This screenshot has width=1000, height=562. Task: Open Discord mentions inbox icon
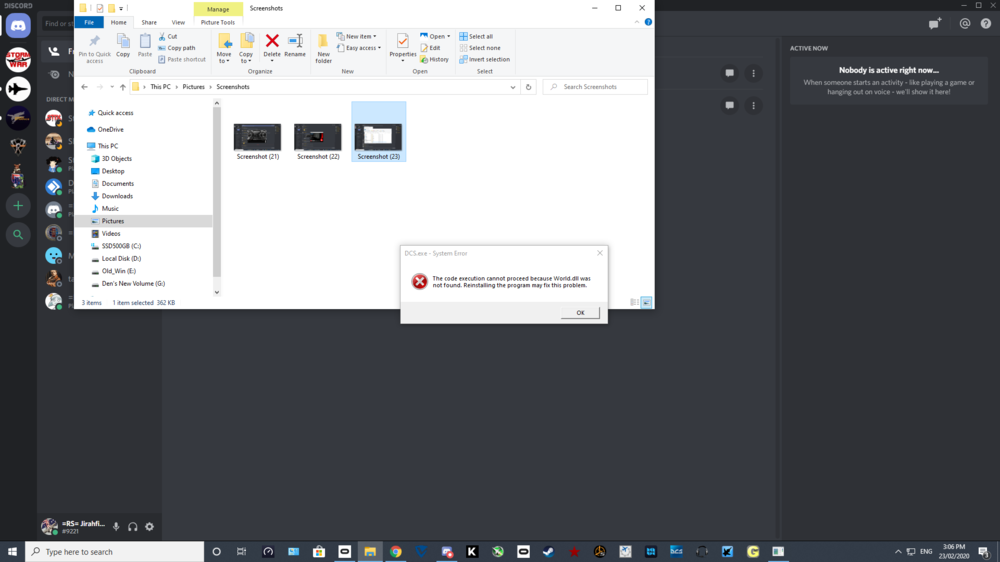(x=964, y=24)
